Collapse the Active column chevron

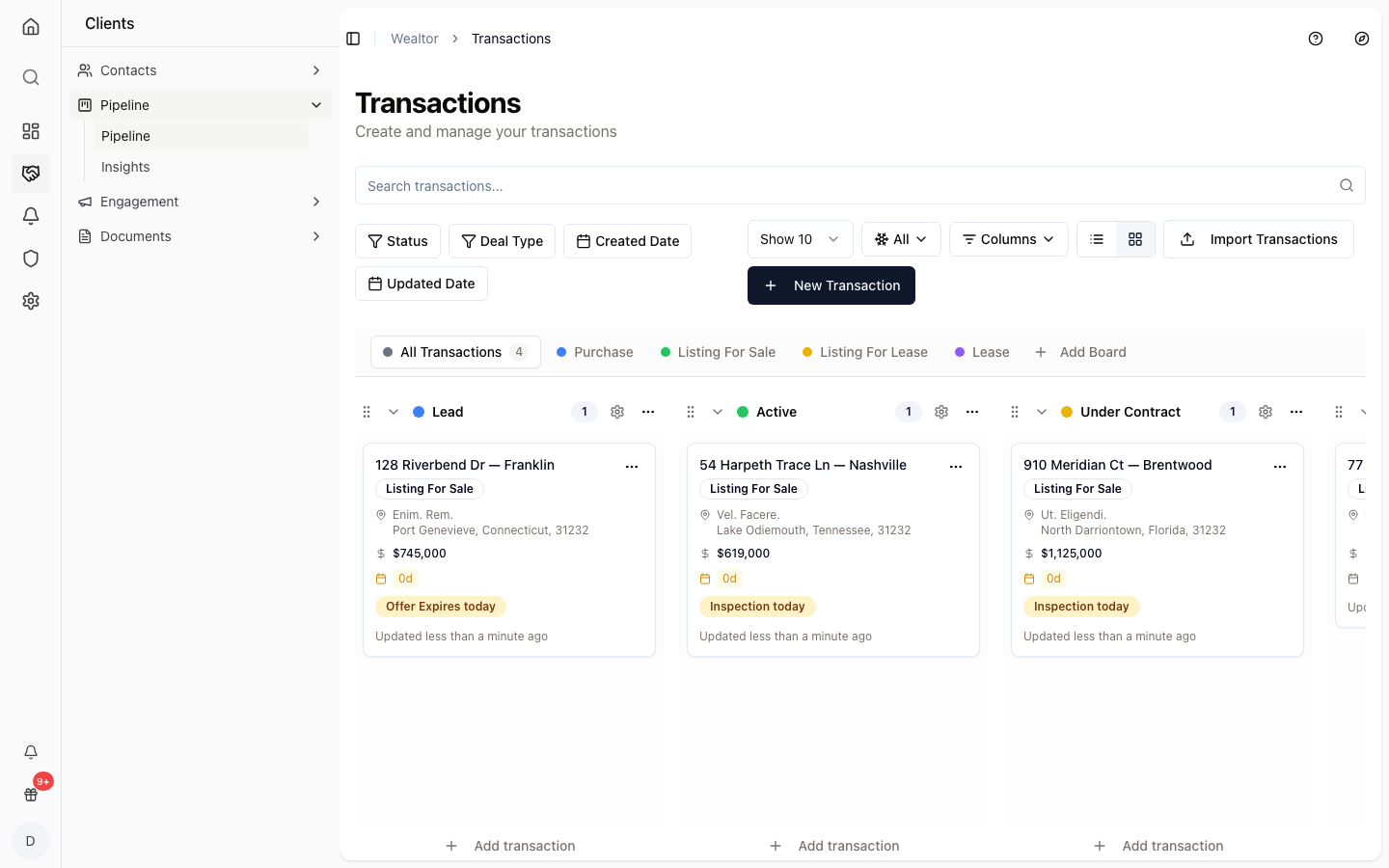(x=718, y=412)
